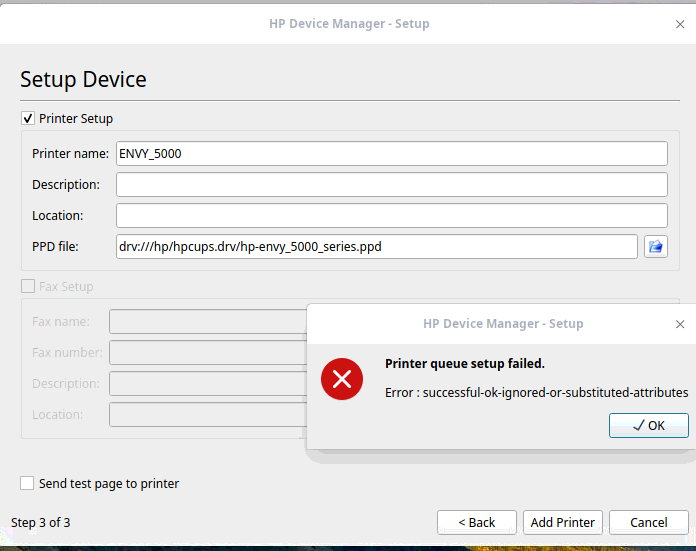Enable Send test page to printer
Image resolution: width=696 pixels, height=551 pixels.
[28, 484]
